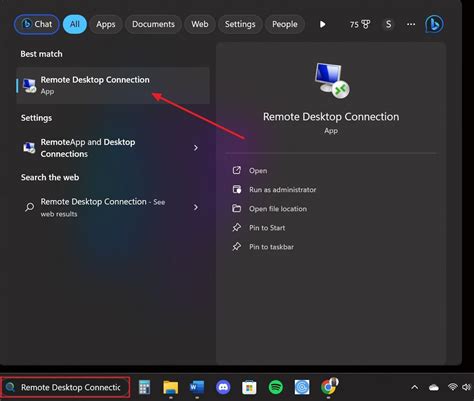
Task: Open the three-dots more options menu
Action: point(411,24)
